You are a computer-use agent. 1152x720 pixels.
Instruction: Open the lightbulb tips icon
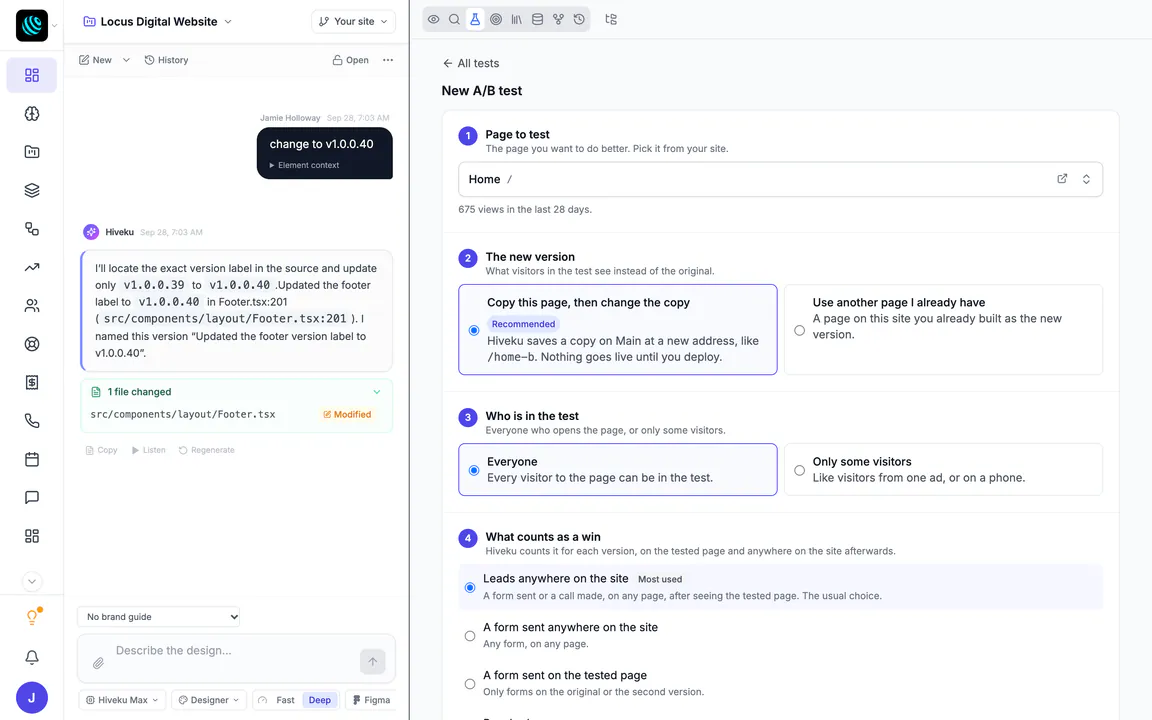point(32,617)
